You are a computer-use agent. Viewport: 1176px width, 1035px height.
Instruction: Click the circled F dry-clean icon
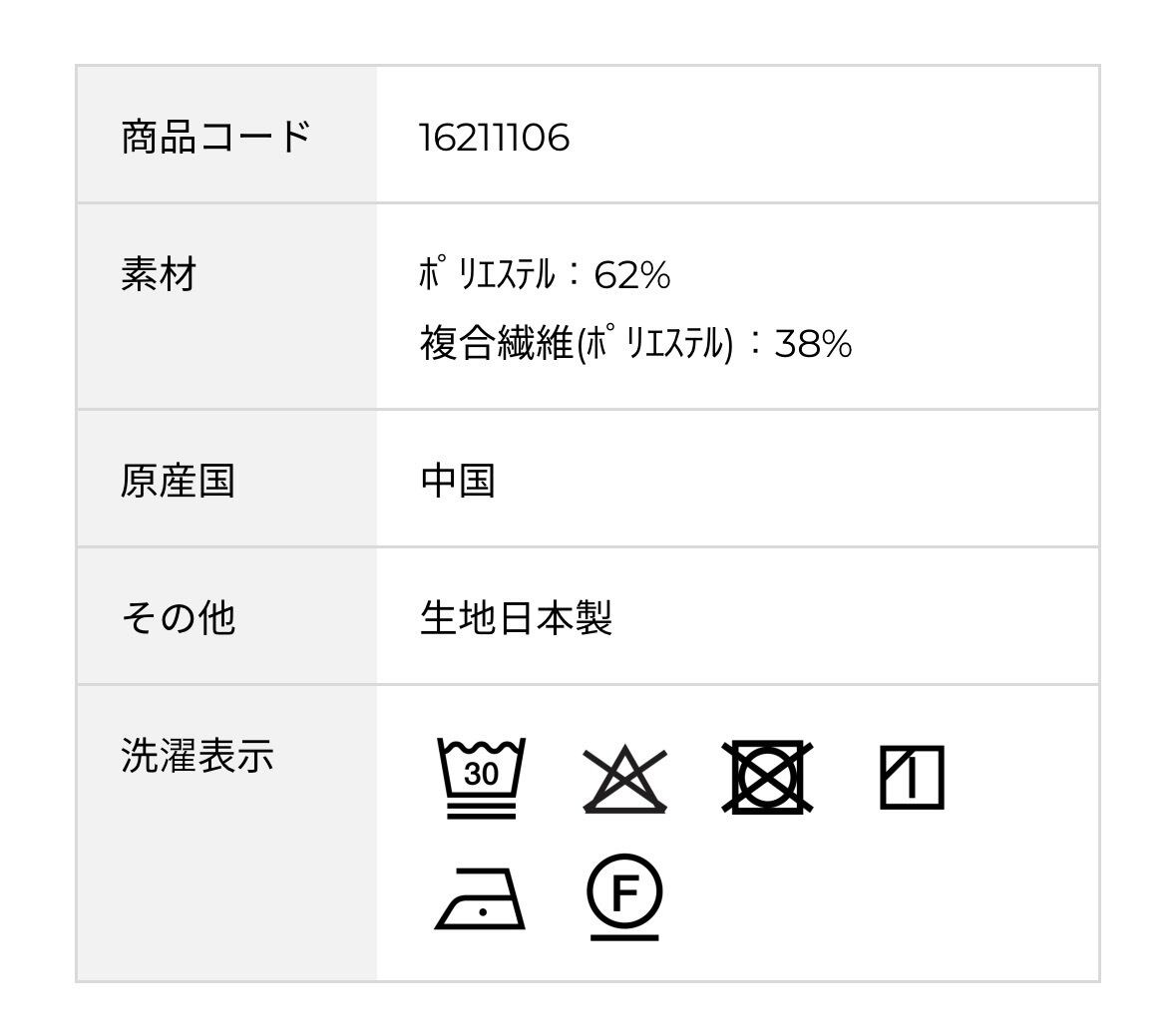click(624, 891)
